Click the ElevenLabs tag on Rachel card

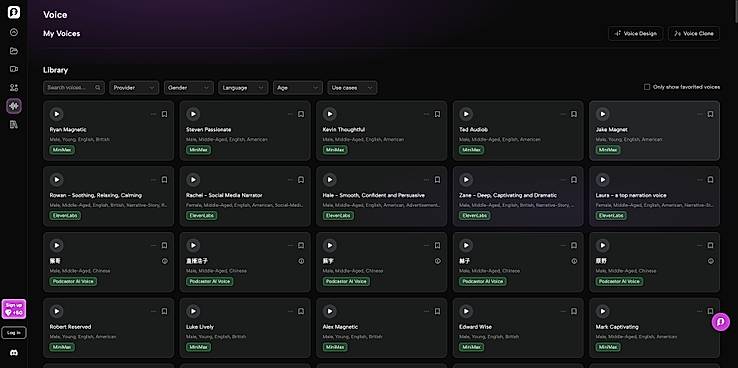click(202, 216)
